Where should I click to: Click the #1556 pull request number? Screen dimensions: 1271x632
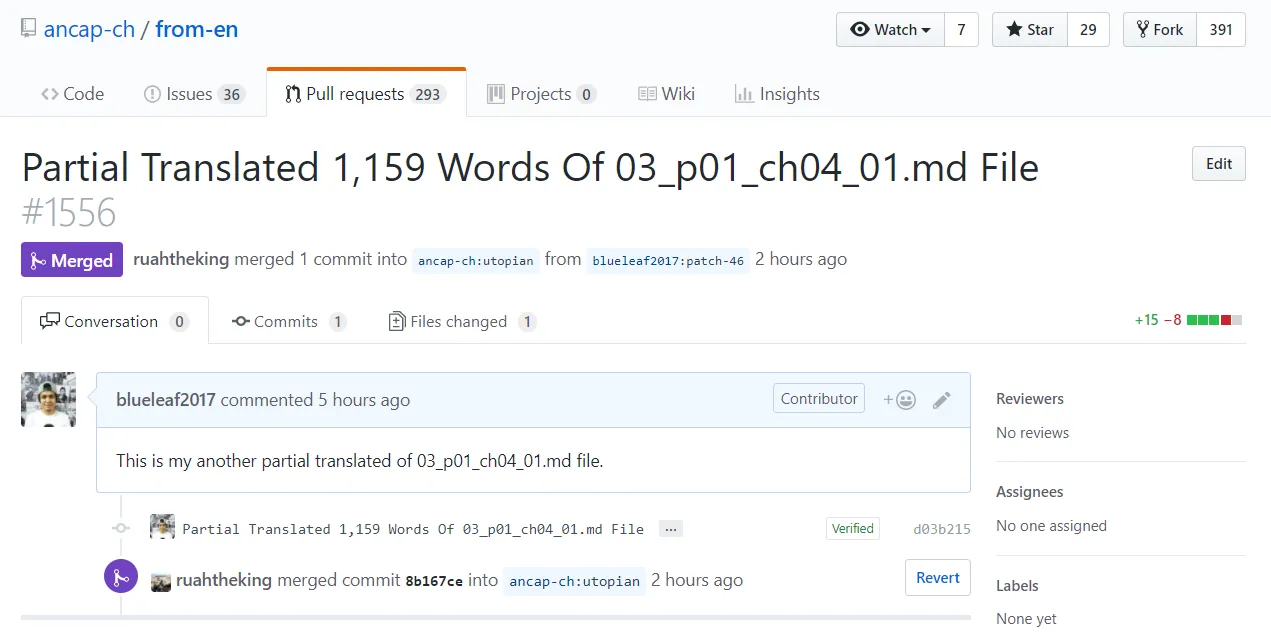click(69, 213)
